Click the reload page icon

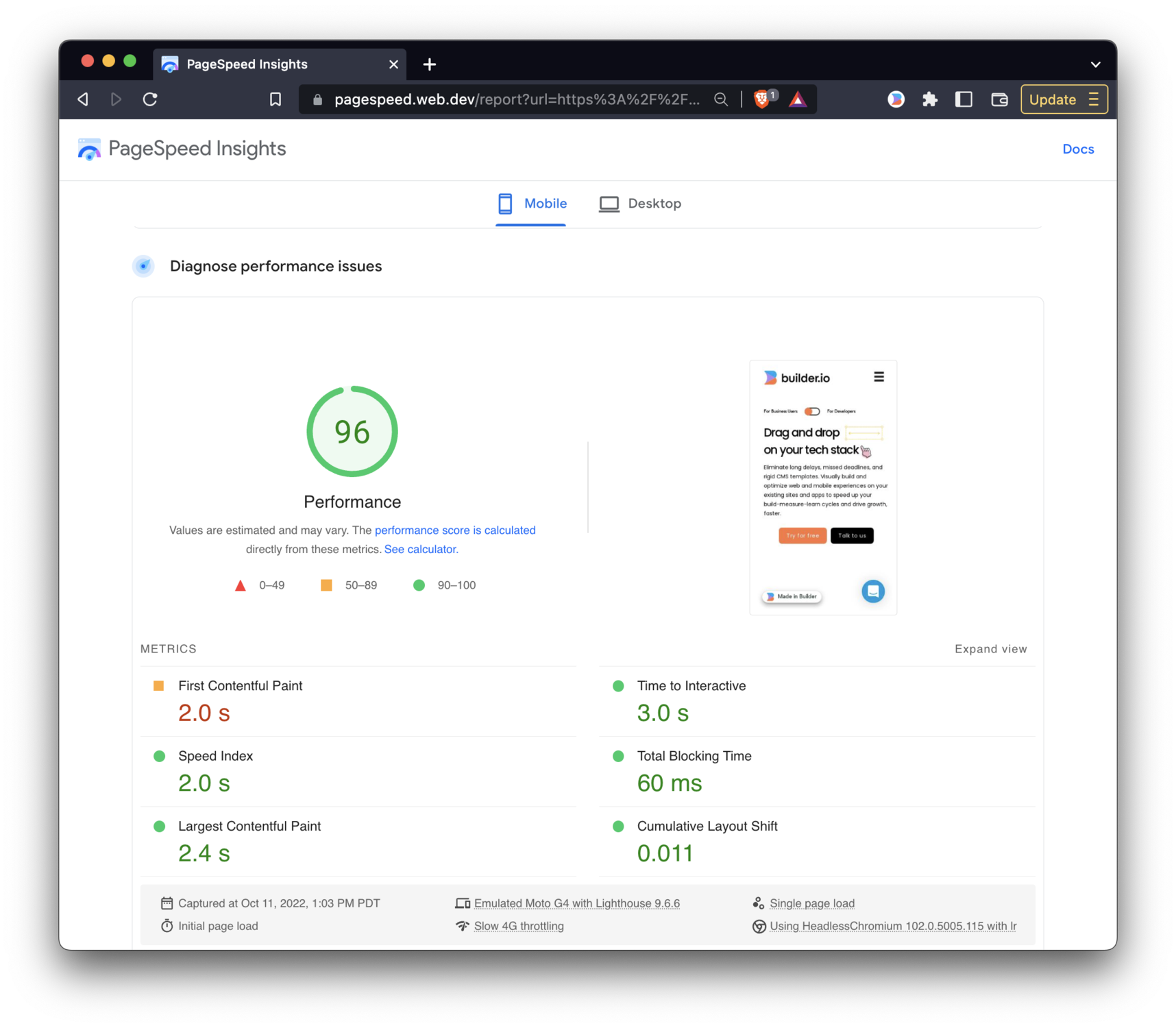[x=150, y=99]
